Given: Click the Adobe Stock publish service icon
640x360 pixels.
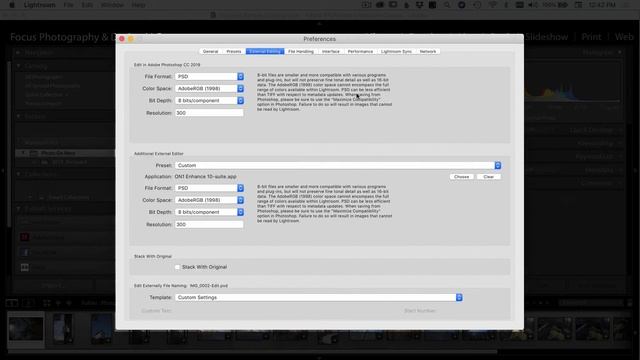Looking at the screenshot, I should pos(24,237).
